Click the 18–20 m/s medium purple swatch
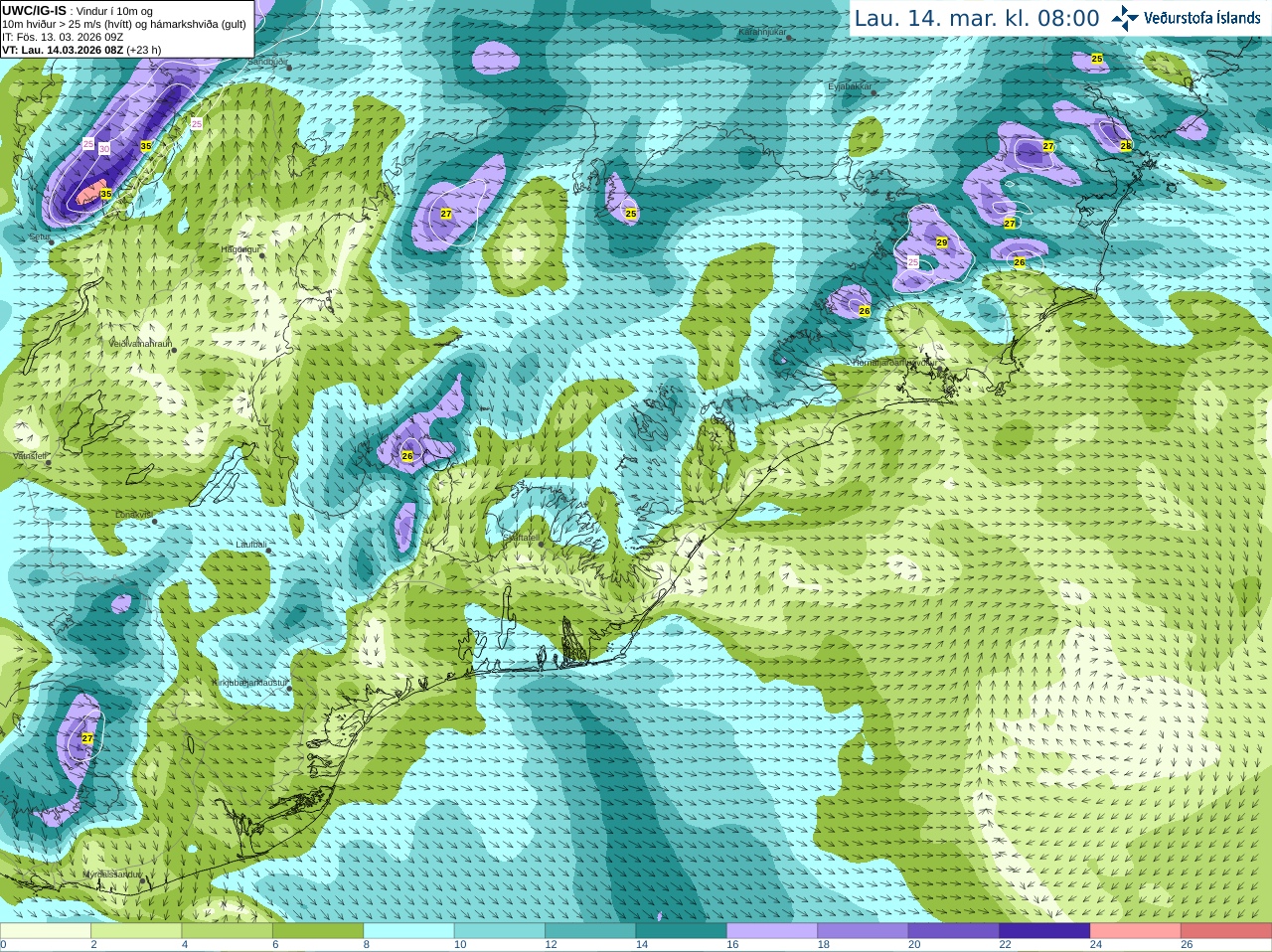The image size is (1272, 952). point(863,931)
